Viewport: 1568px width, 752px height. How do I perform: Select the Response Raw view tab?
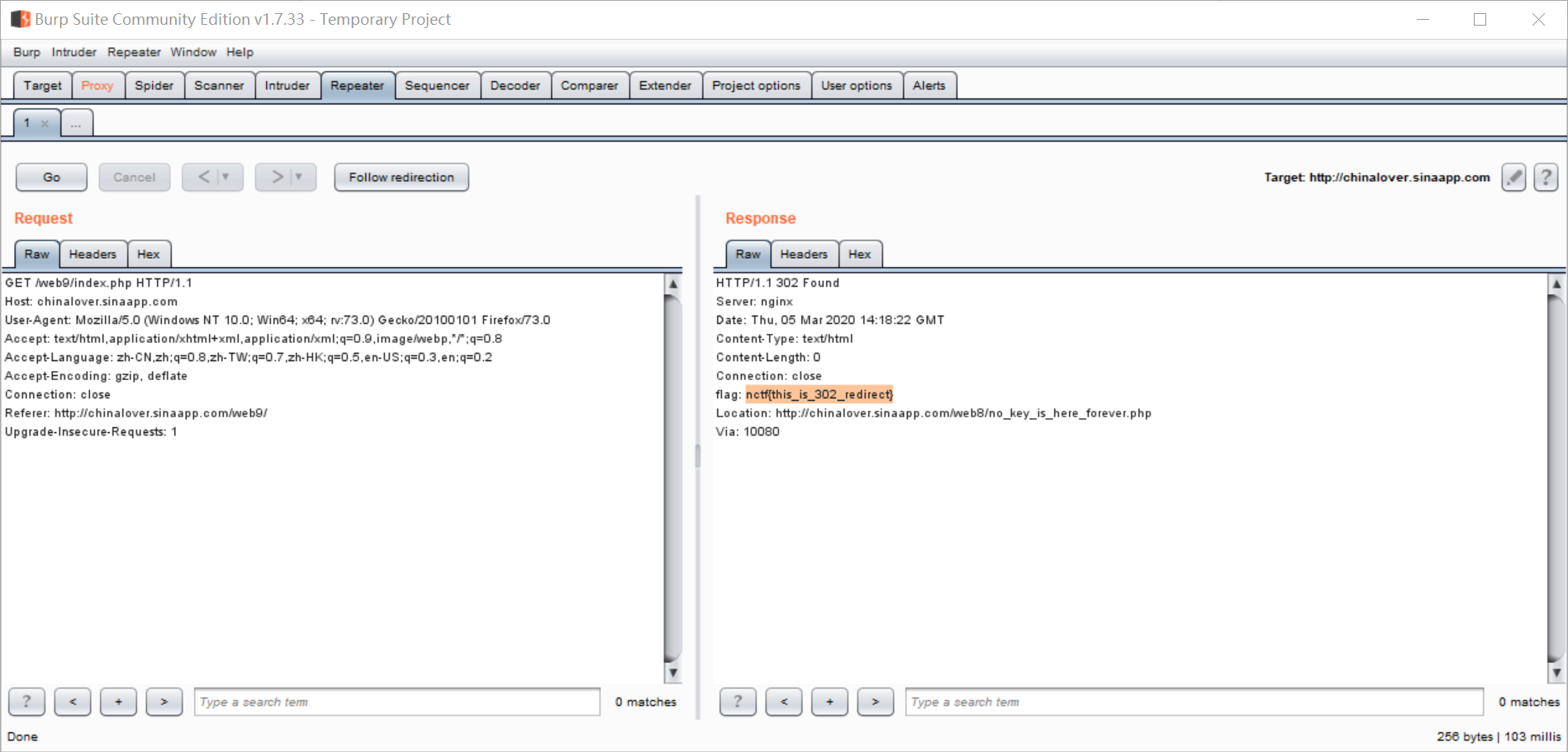click(748, 254)
